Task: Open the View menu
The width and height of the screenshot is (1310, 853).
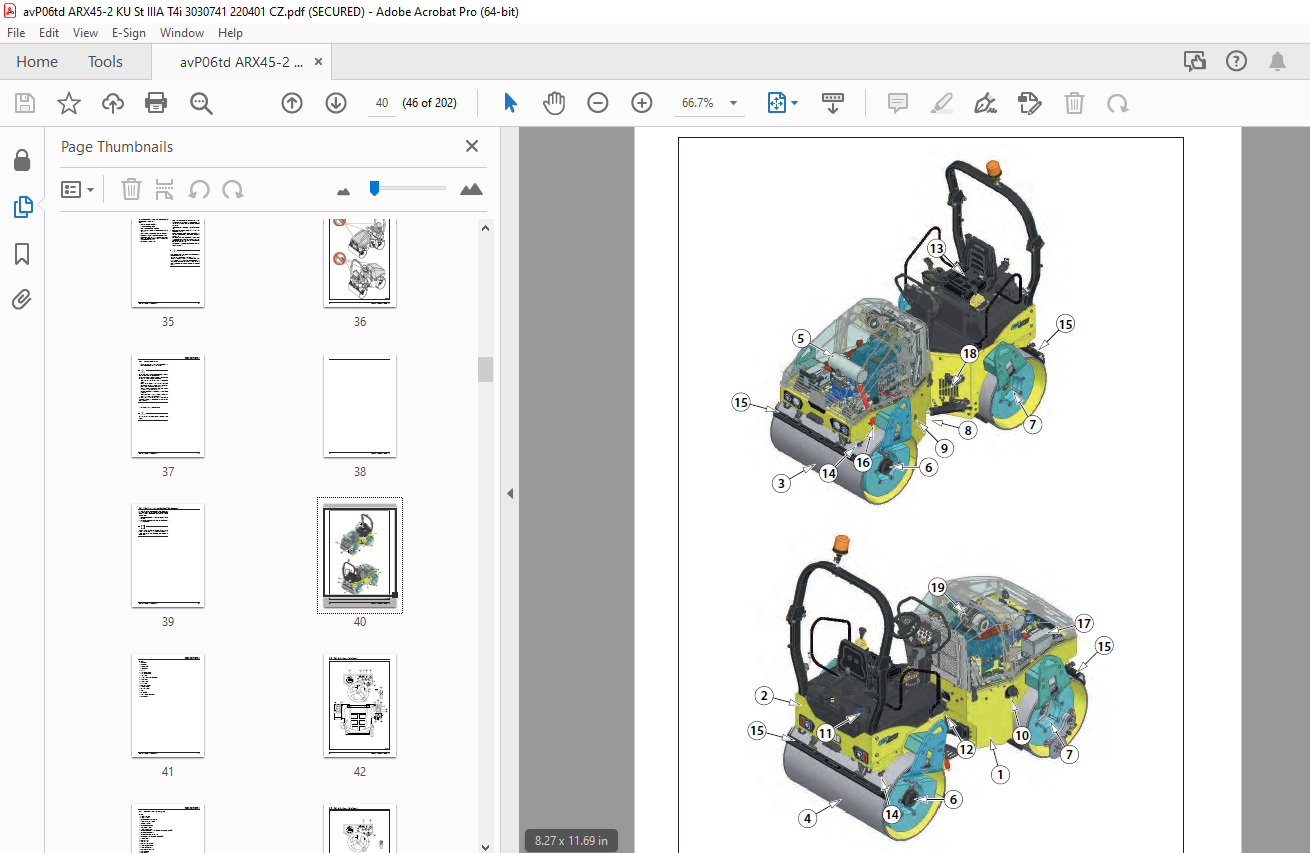Action: [x=85, y=32]
